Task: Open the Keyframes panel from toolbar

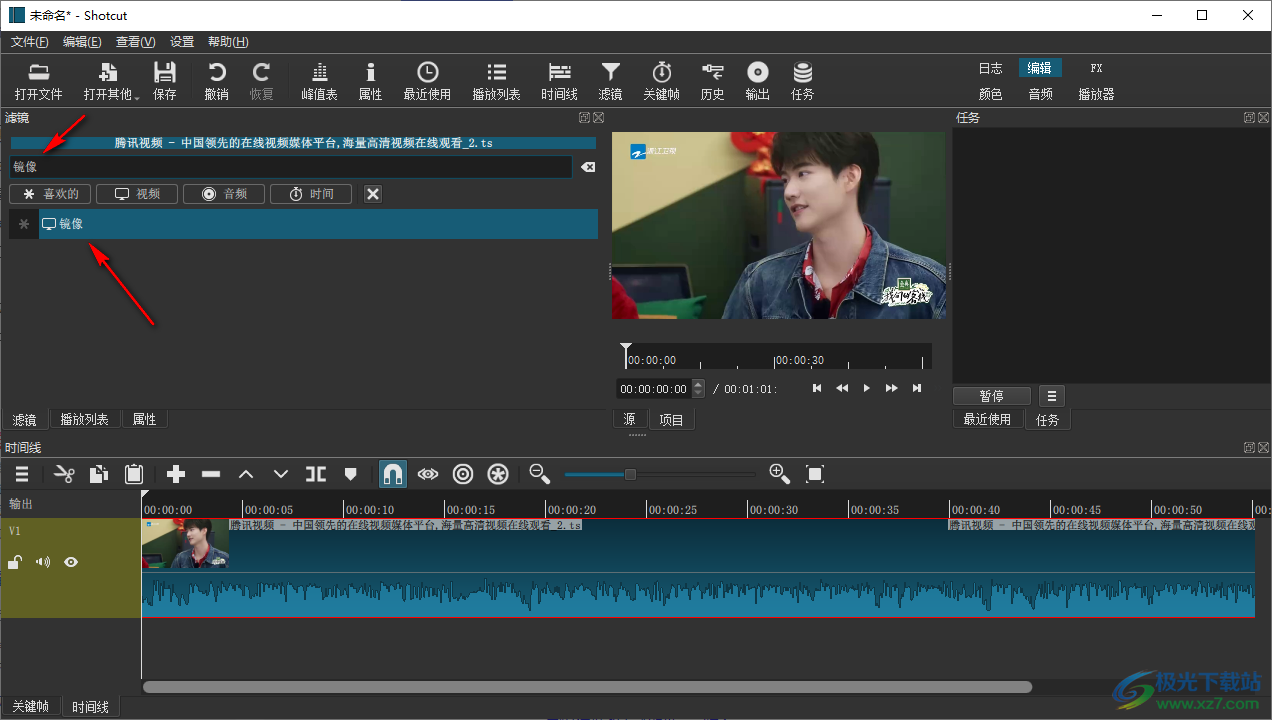Action: (x=661, y=81)
